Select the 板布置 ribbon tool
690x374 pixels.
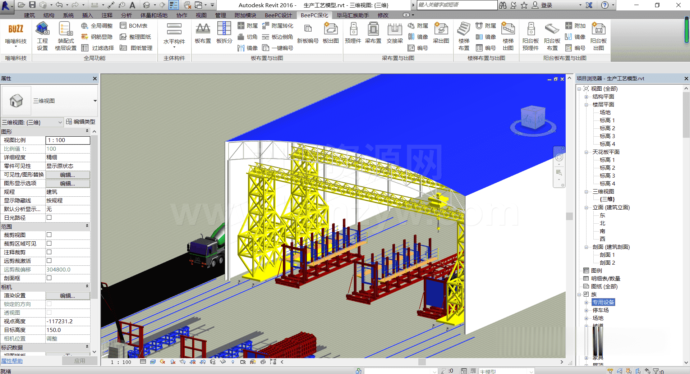202,33
